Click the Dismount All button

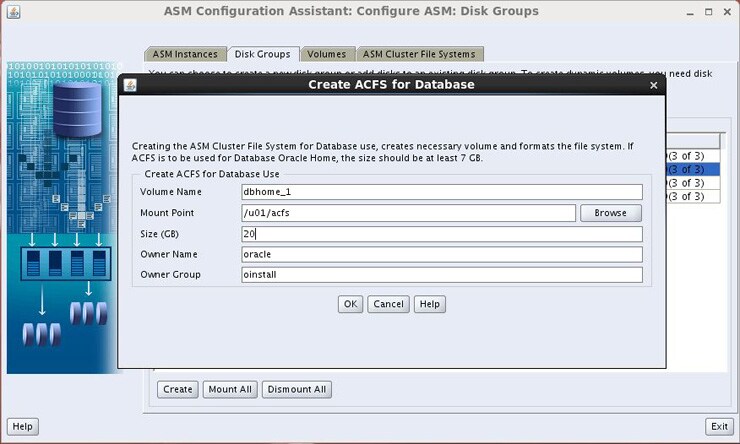point(296,389)
